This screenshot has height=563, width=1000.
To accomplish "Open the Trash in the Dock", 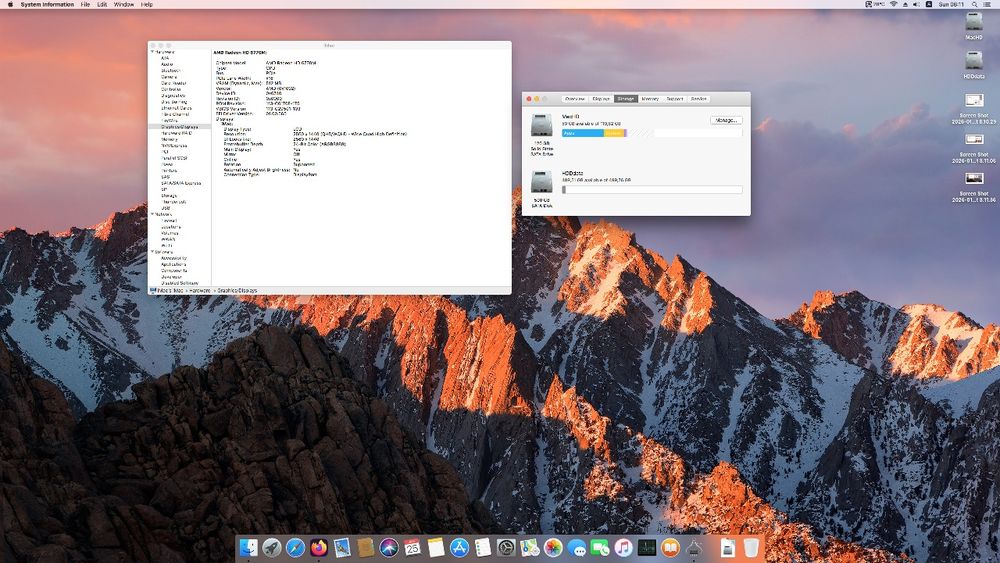I will coord(751,547).
